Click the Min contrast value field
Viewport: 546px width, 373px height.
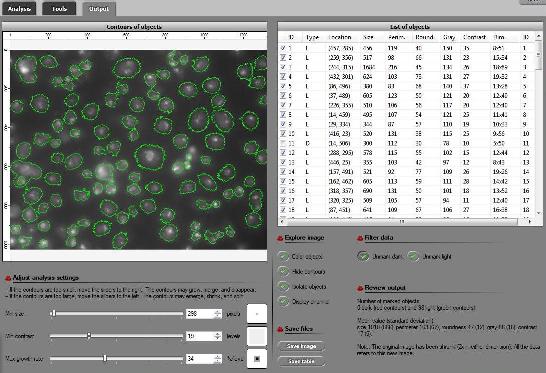coord(200,336)
